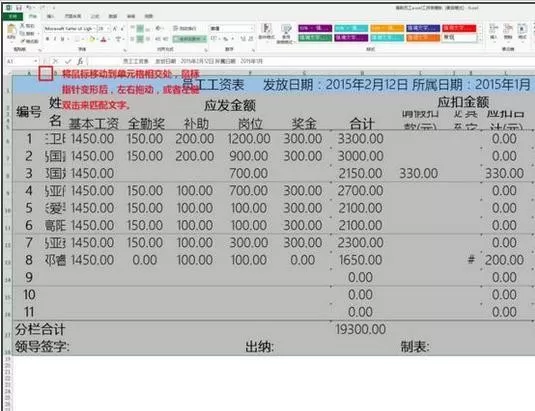Select the 330.00 deduction cell in the 调假扣款 column
Image resolution: width=535 pixels, height=411 pixels.
pos(418,174)
